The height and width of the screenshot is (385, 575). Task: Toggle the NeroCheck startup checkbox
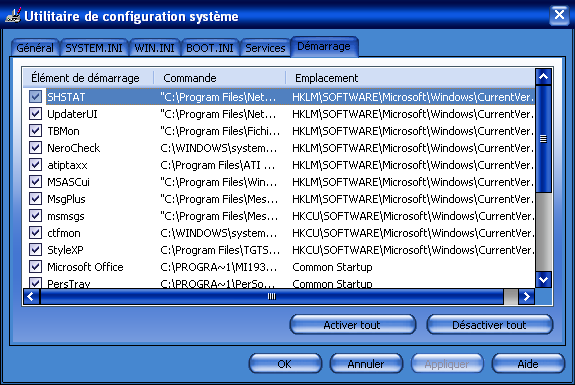pyautogui.click(x=35, y=148)
